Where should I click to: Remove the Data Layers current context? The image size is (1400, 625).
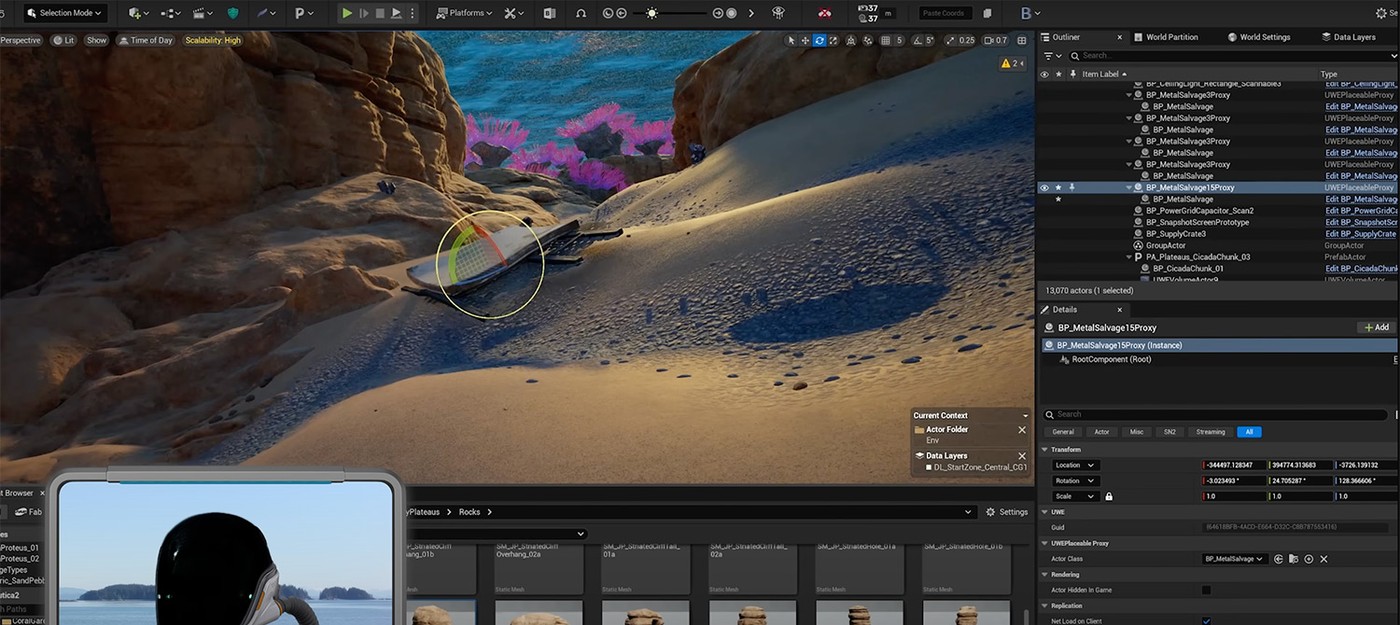(1022, 455)
